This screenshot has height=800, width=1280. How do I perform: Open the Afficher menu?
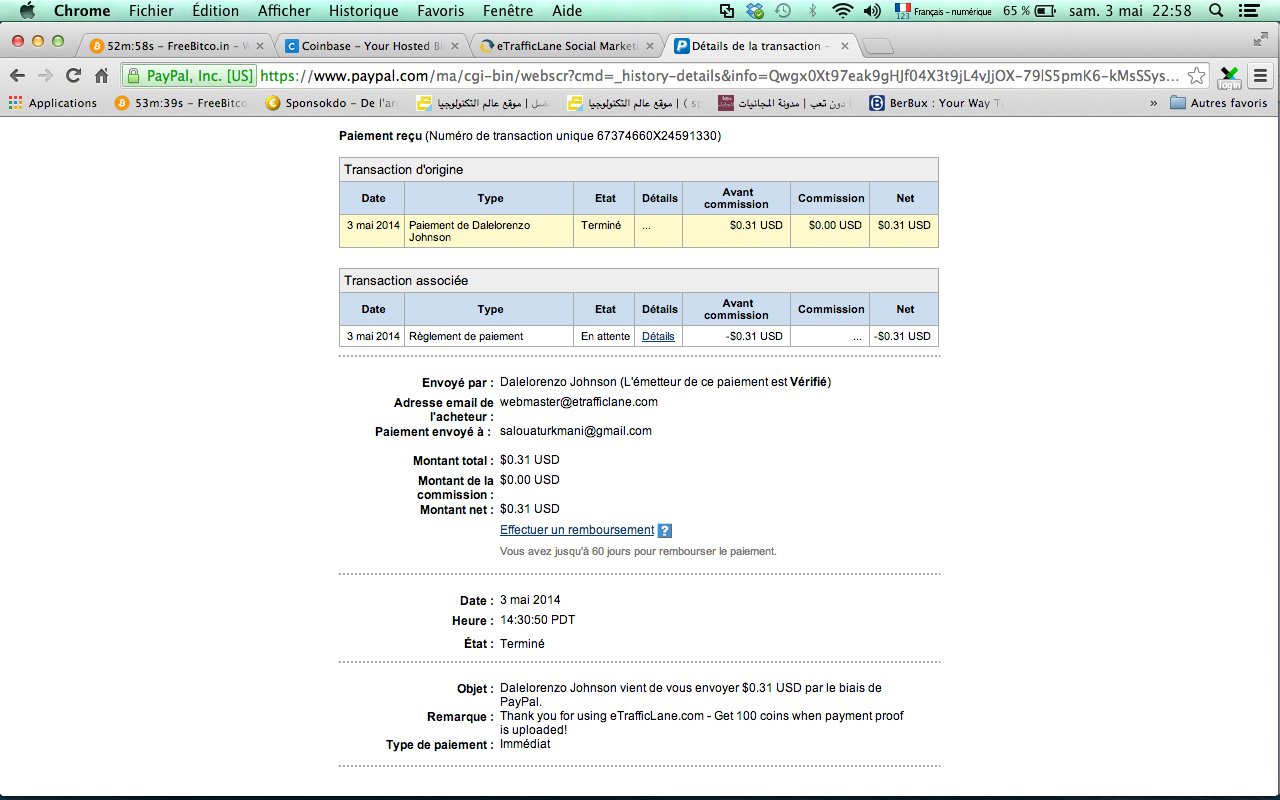click(284, 11)
